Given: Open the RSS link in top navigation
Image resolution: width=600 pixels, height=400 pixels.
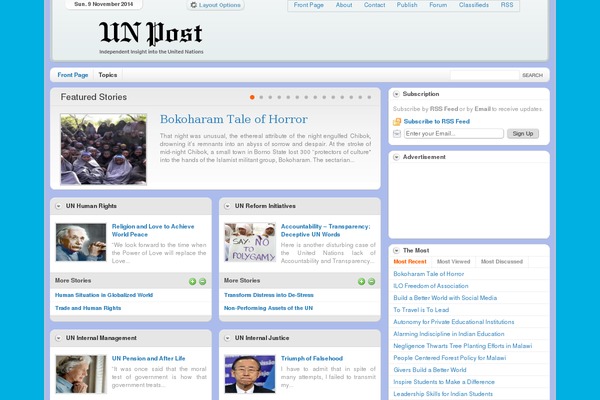Looking at the screenshot, I should click(507, 5).
